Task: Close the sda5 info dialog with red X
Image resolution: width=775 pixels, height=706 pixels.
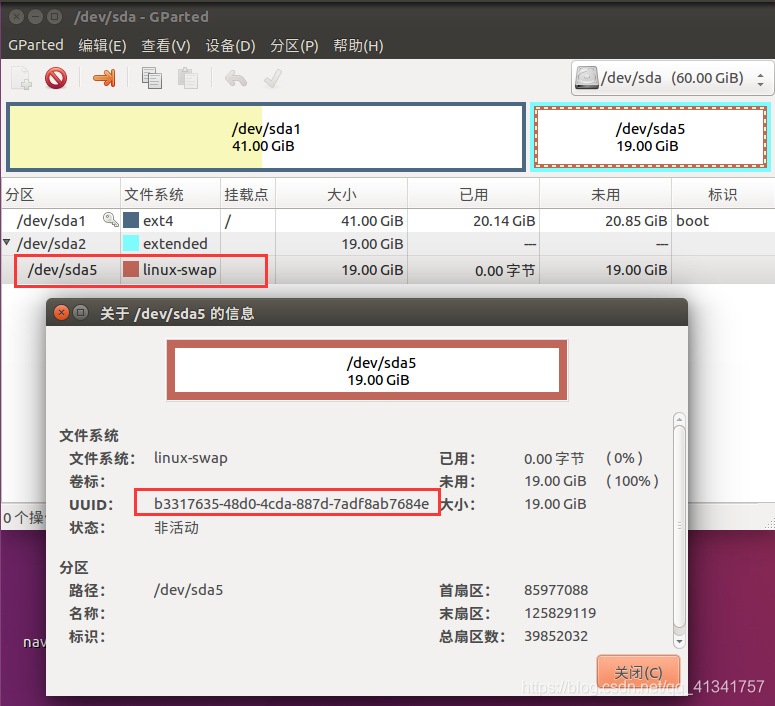Action: 61,312
